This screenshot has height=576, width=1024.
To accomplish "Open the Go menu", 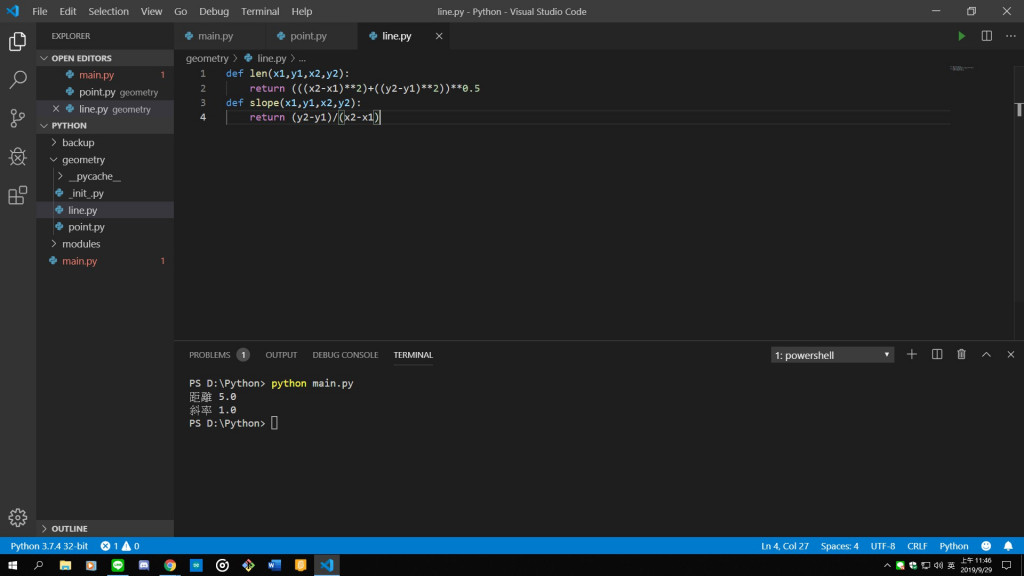I will pyautogui.click(x=180, y=11).
